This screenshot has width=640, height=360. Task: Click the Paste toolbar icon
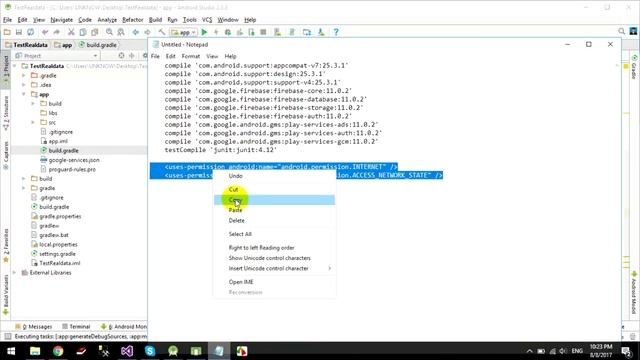[x=95, y=32]
